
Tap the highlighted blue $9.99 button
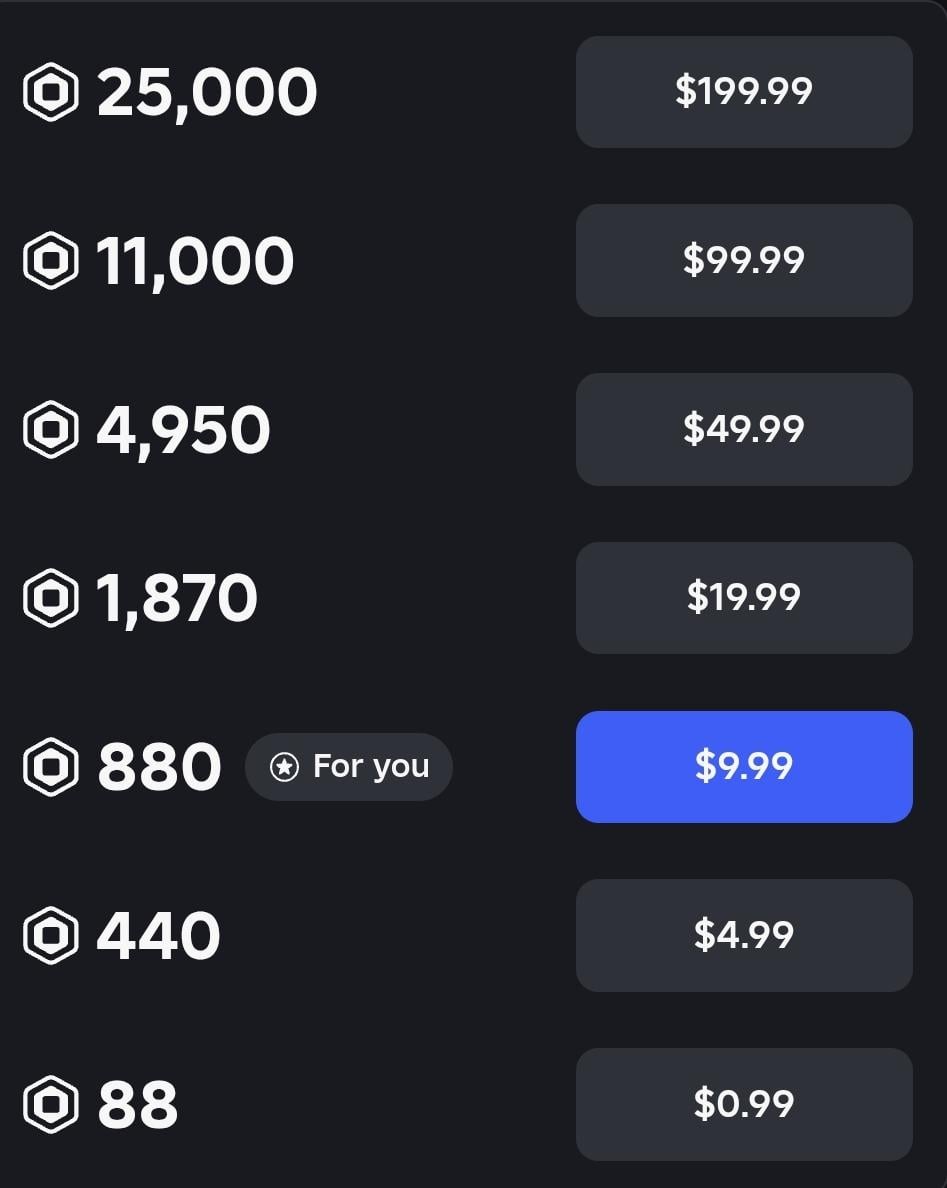(x=744, y=767)
